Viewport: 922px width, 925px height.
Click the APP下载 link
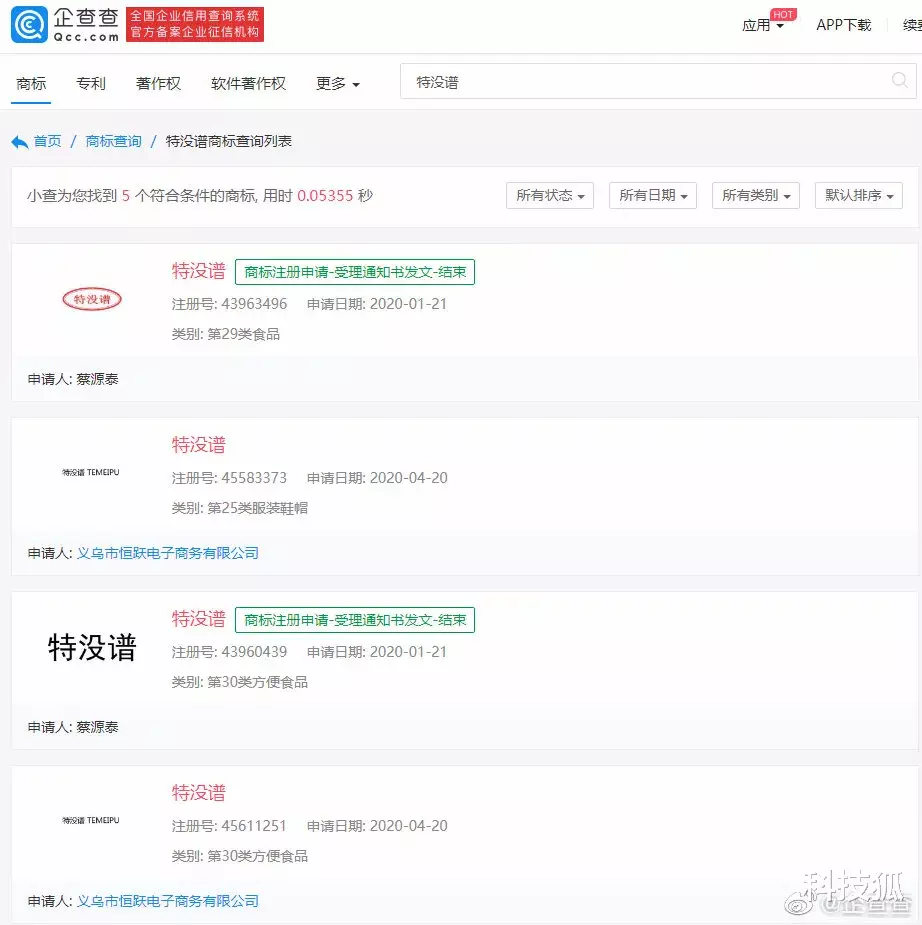click(843, 27)
